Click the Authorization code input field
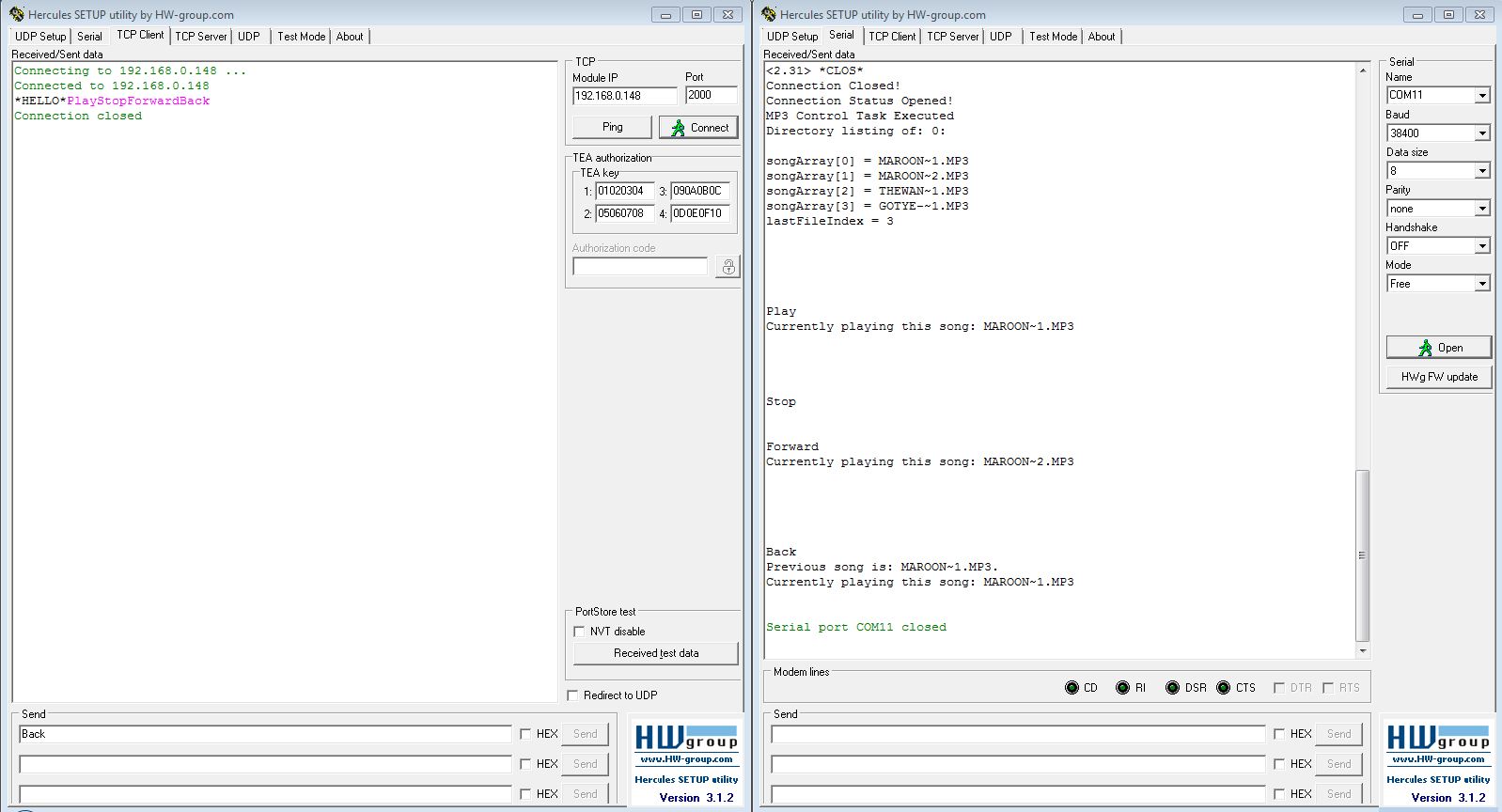The image size is (1502, 812). pyautogui.click(x=640, y=267)
